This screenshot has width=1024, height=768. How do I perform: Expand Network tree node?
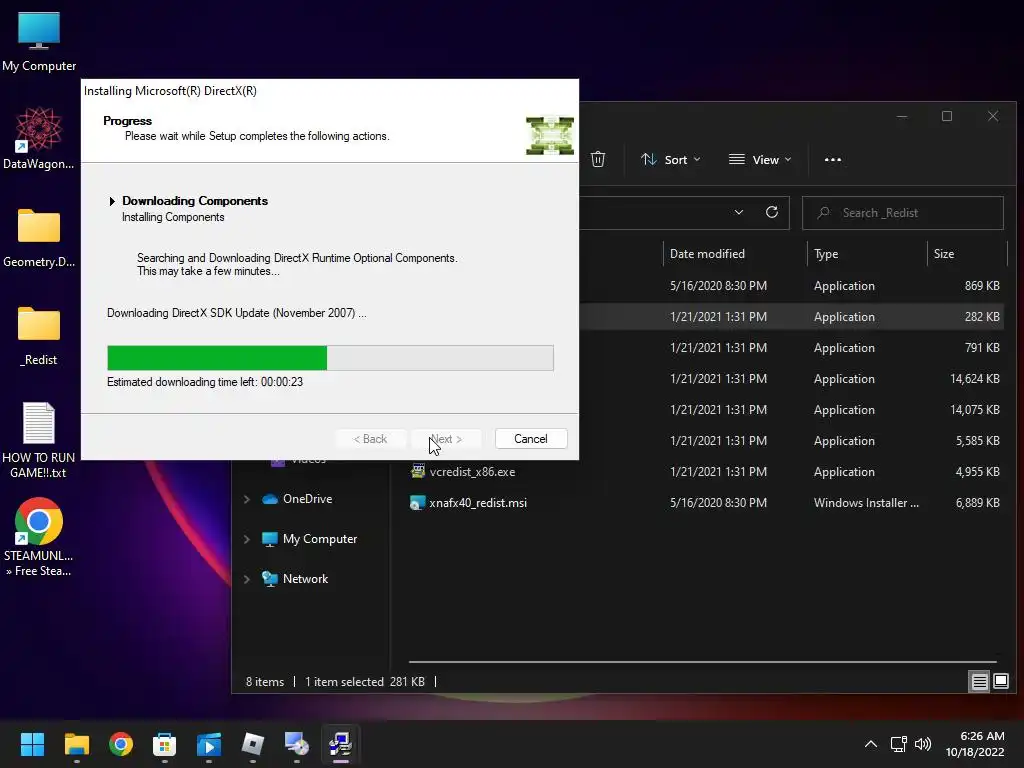coord(247,579)
